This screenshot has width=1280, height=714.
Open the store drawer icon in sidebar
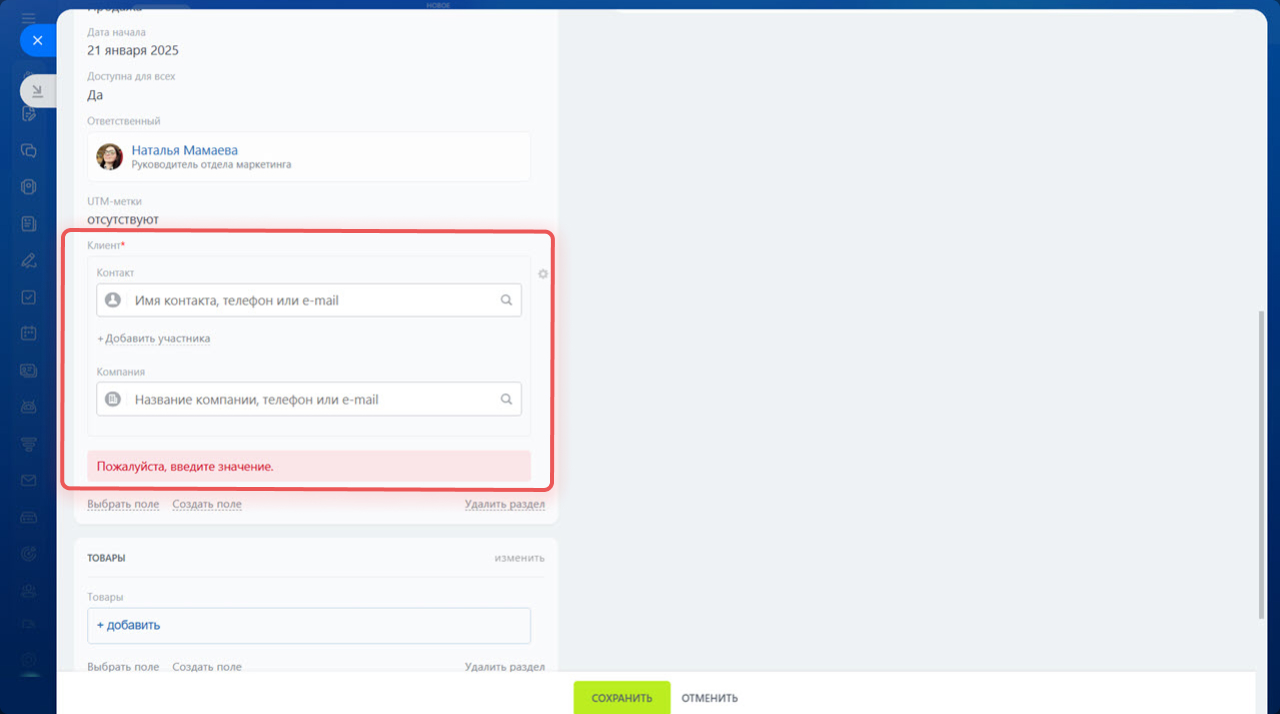[29, 517]
